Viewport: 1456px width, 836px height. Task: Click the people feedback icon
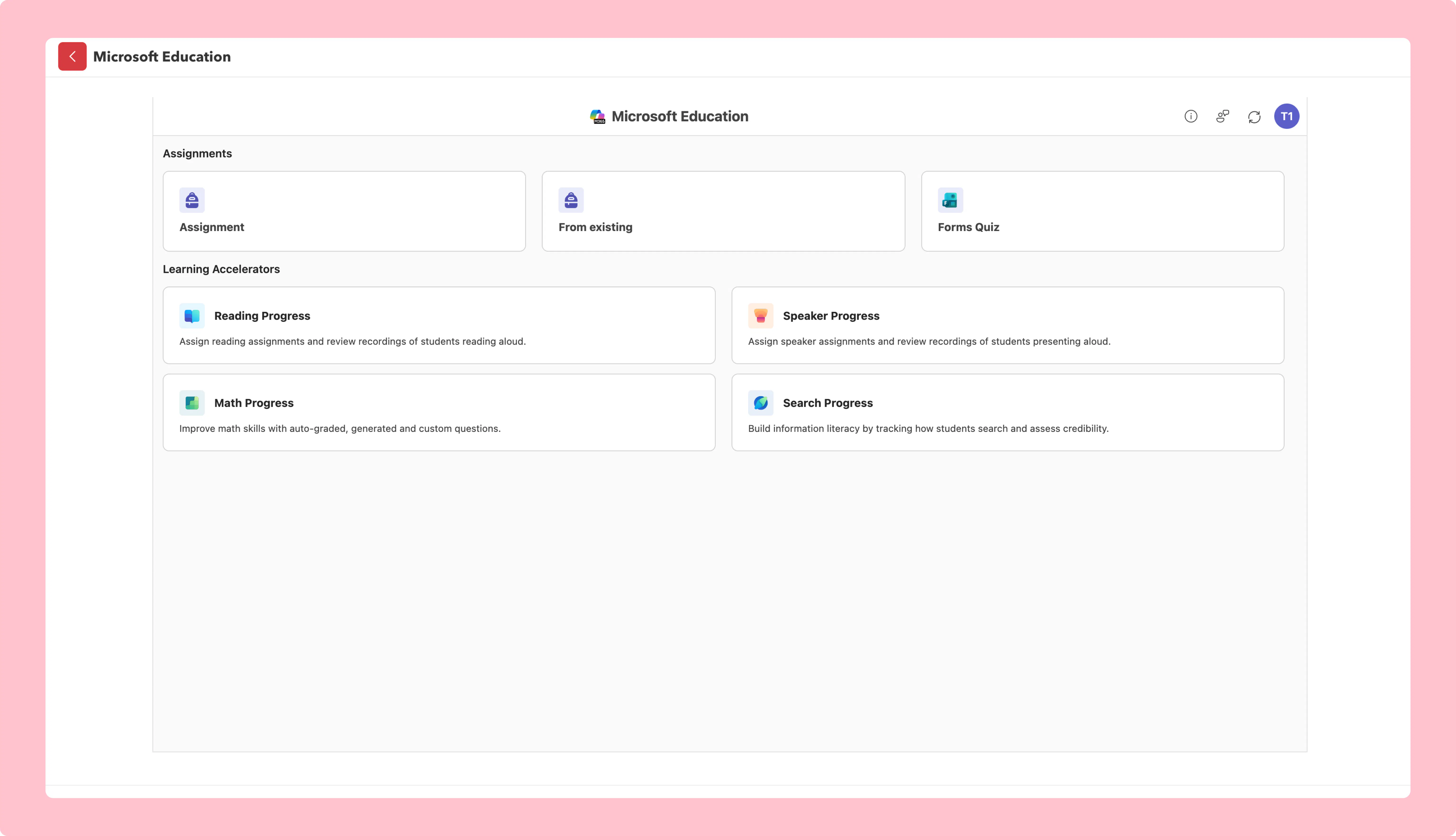[1222, 117]
